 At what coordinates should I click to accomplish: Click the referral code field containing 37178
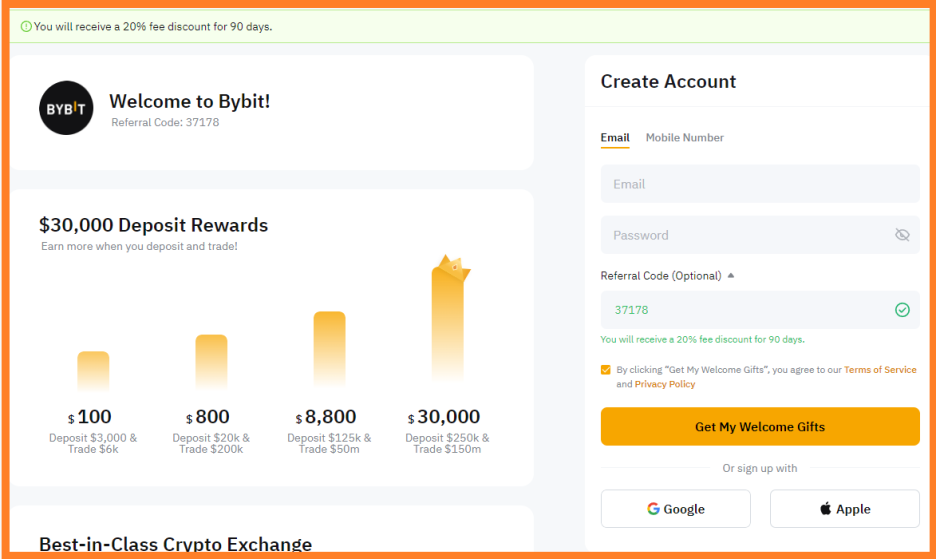pyautogui.click(x=760, y=309)
